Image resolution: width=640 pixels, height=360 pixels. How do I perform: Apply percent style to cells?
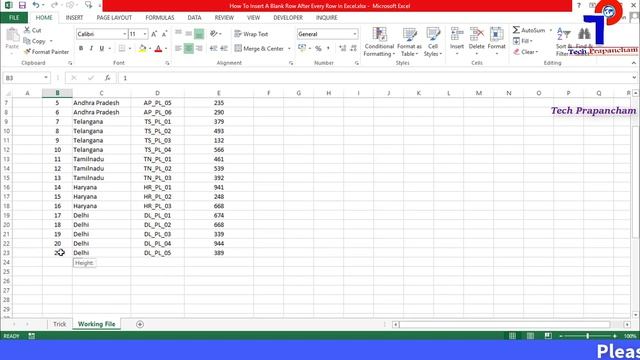[x=318, y=49]
